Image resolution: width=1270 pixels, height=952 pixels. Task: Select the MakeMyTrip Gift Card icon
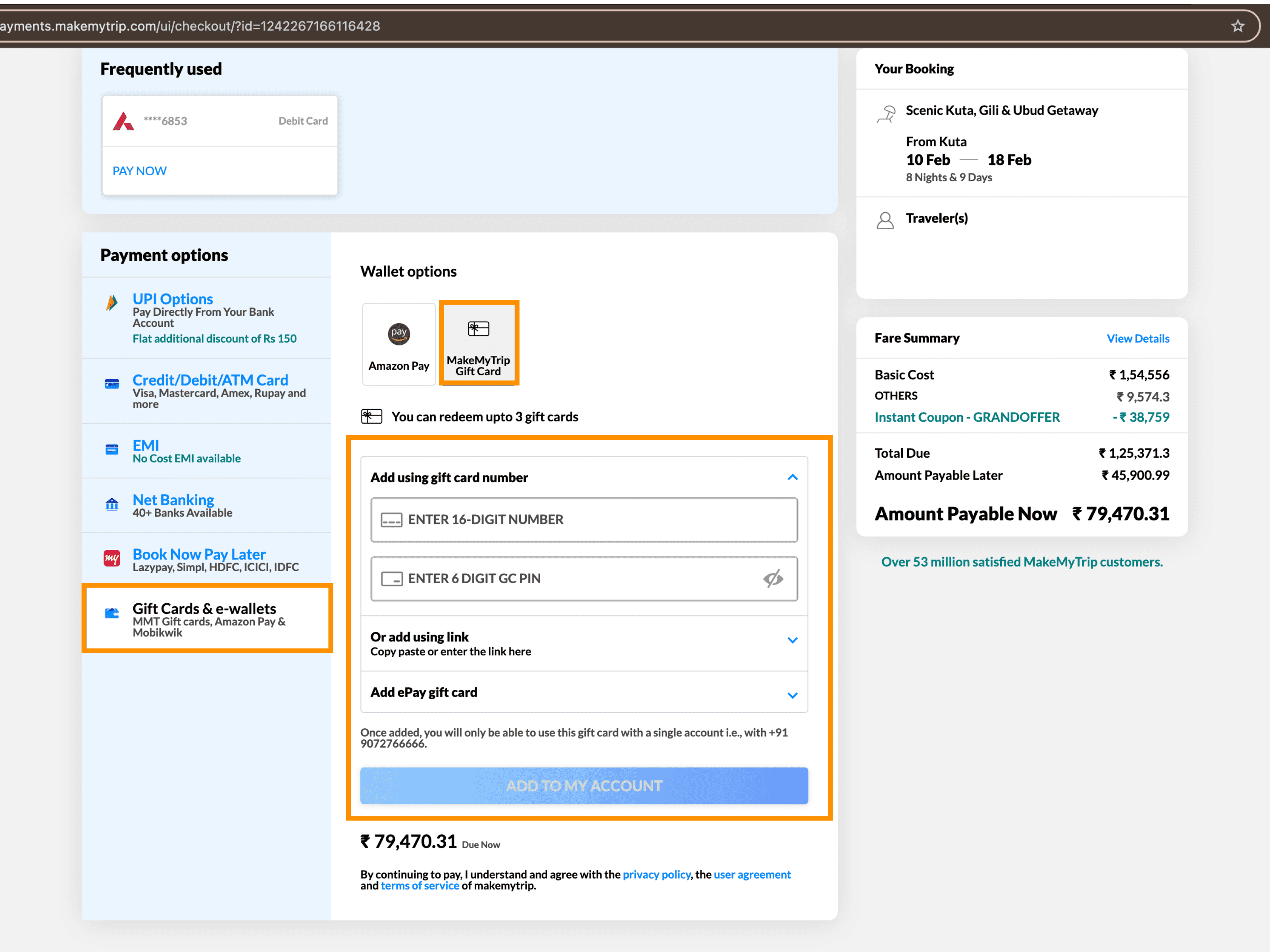pyautogui.click(x=478, y=329)
